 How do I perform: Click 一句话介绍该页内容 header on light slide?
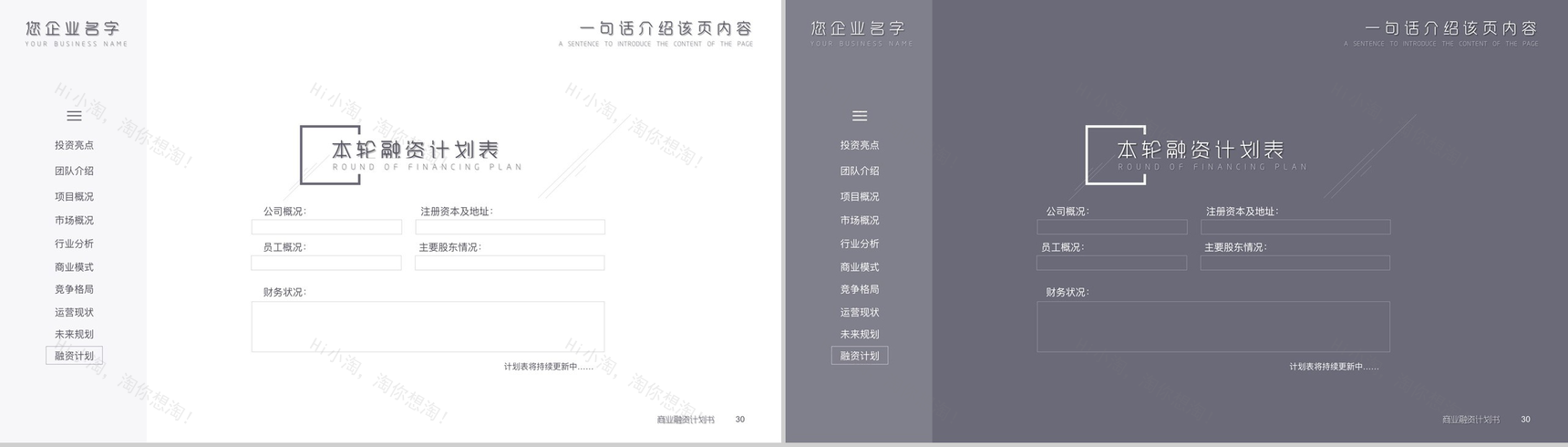pos(666,29)
